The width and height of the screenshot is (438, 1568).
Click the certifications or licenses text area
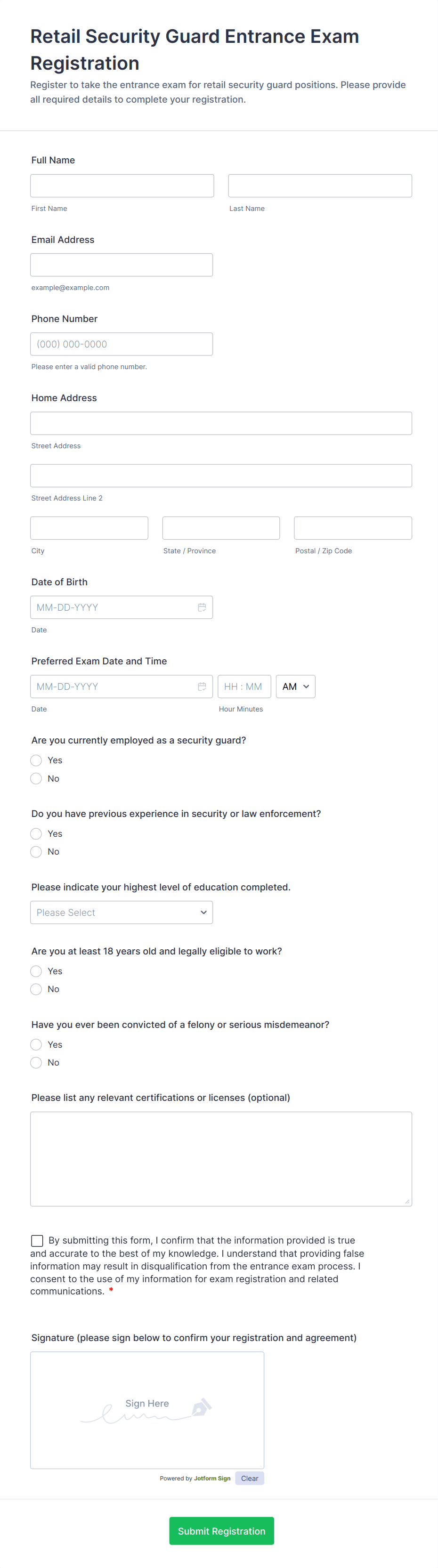pyautogui.click(x=220, y=1158)
